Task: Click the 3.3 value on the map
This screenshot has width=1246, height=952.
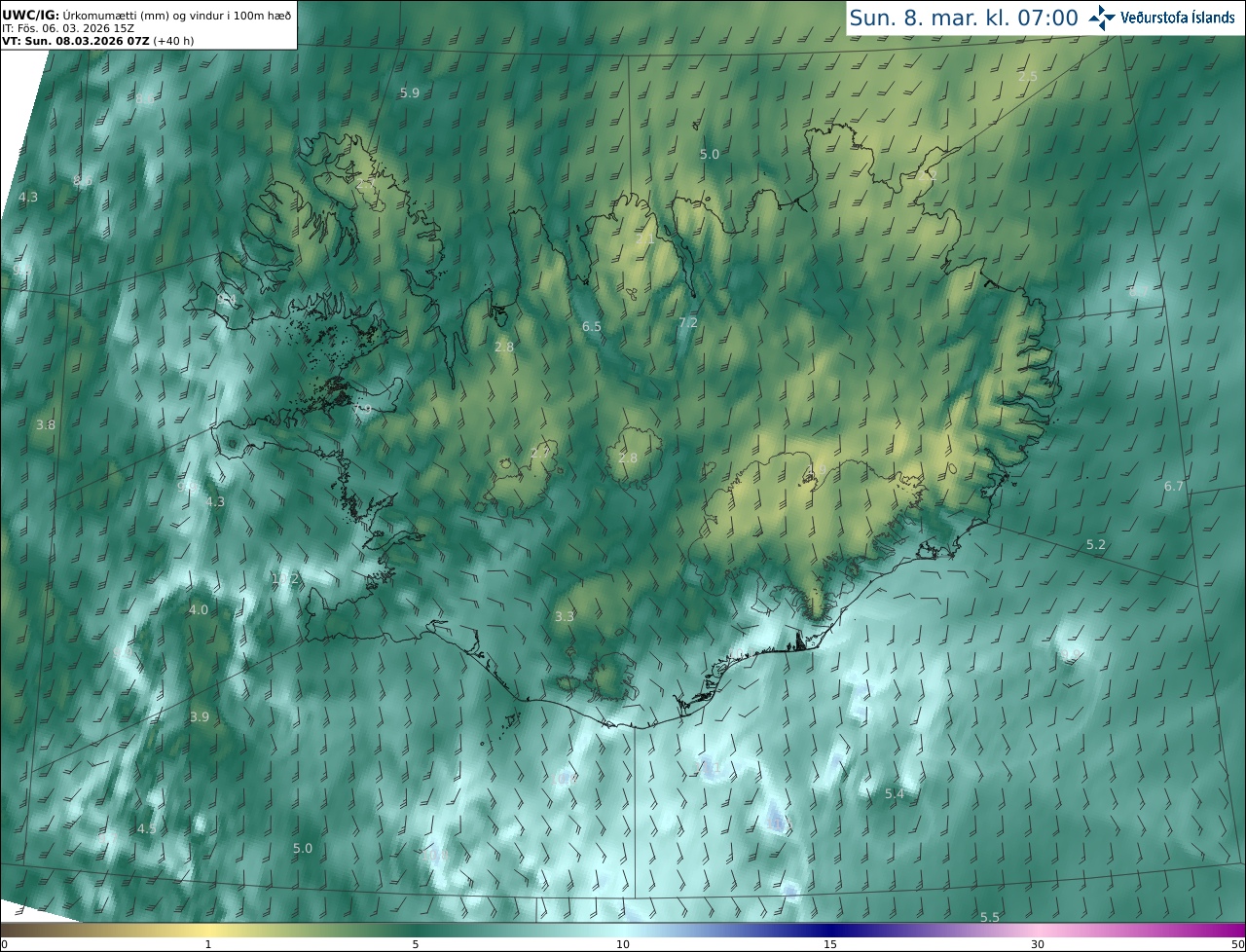Action: (x=565, y=616)
